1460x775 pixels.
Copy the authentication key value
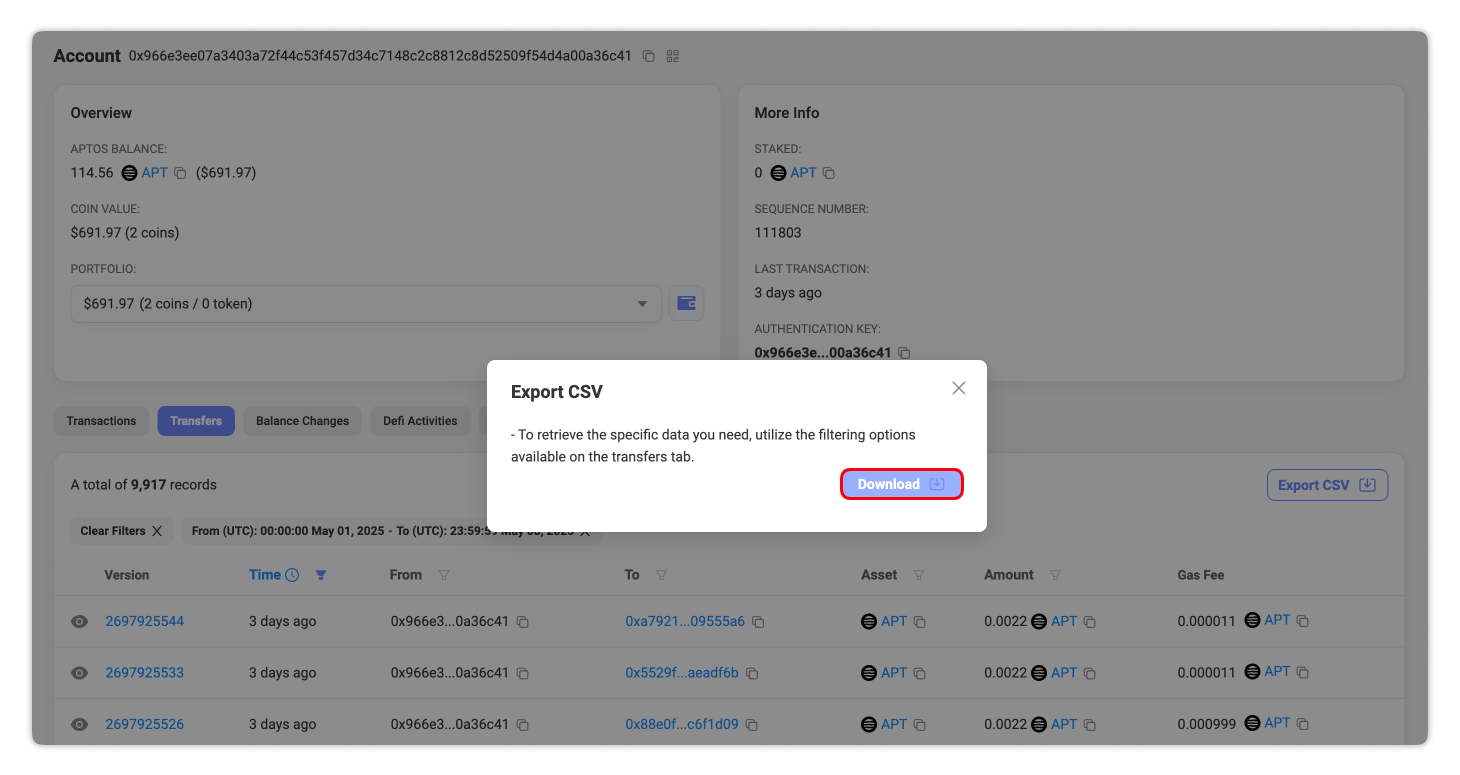[904, 353]
